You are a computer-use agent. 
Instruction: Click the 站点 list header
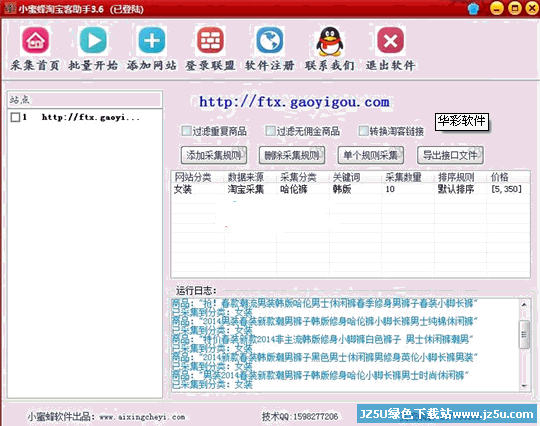click(x=84, y=100)
